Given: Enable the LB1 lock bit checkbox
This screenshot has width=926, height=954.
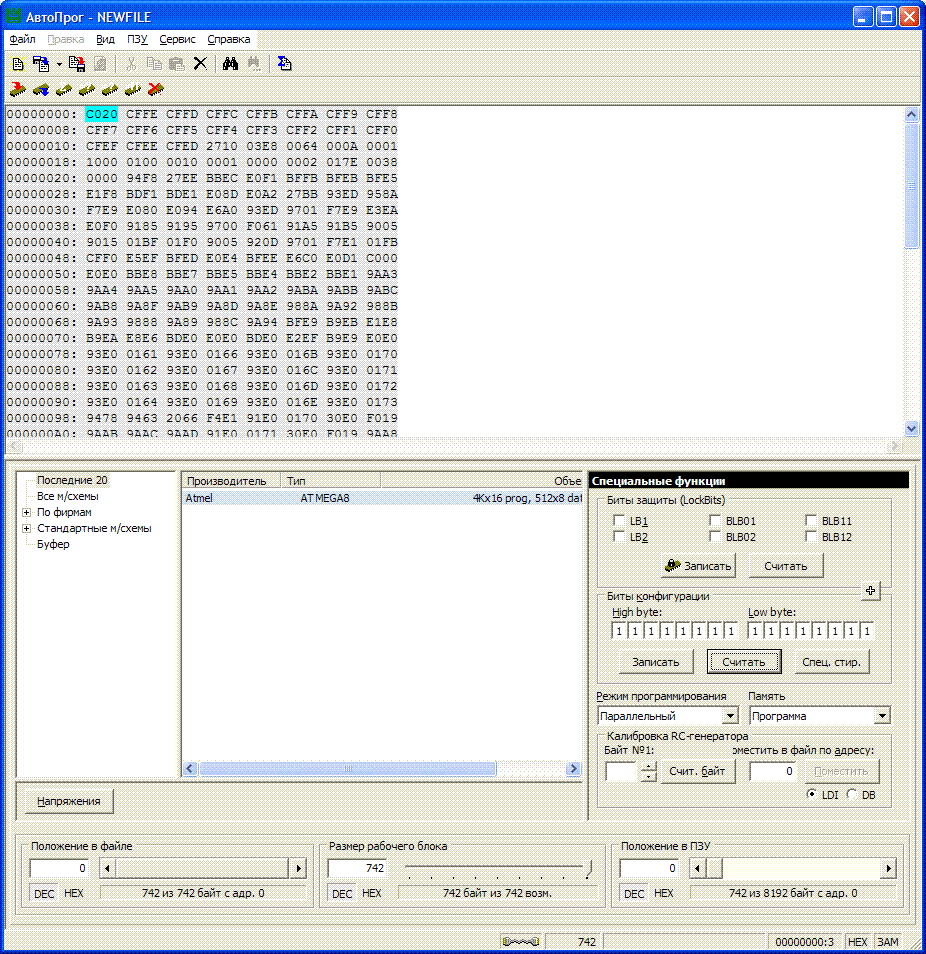Looking at the screenshot, I should pos(618,521).
